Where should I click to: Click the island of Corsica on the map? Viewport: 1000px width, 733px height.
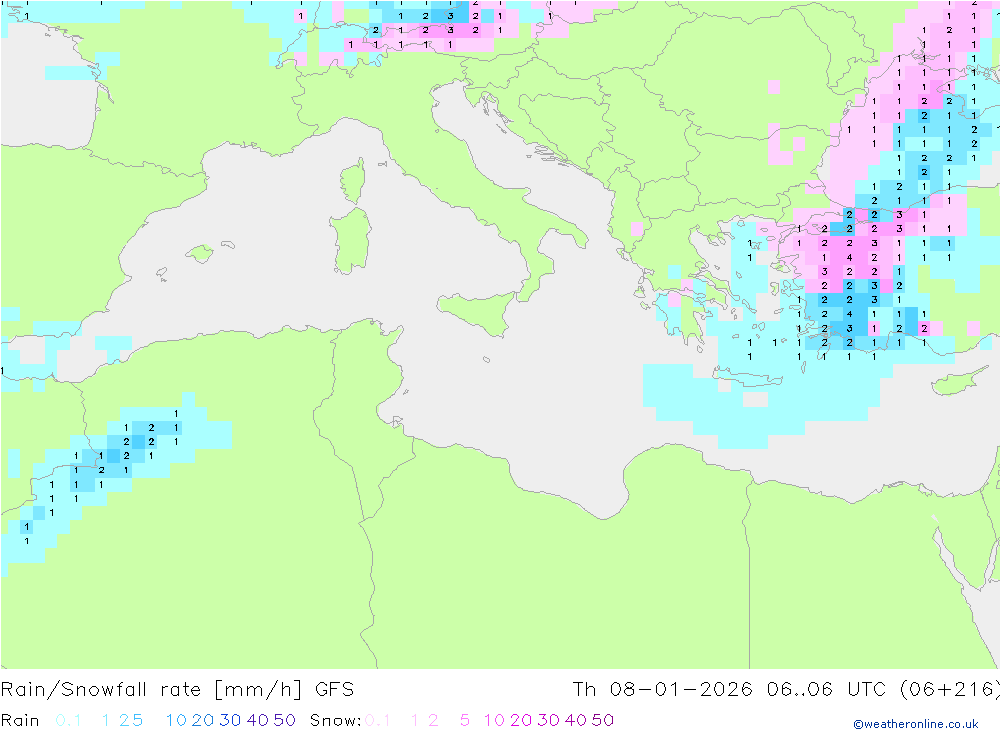point(353,181)
